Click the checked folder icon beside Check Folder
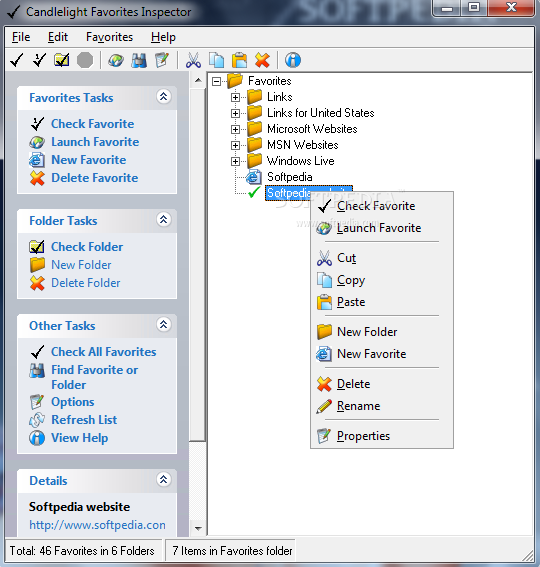The width and height of the screenshot is (540, 567). 37,247
